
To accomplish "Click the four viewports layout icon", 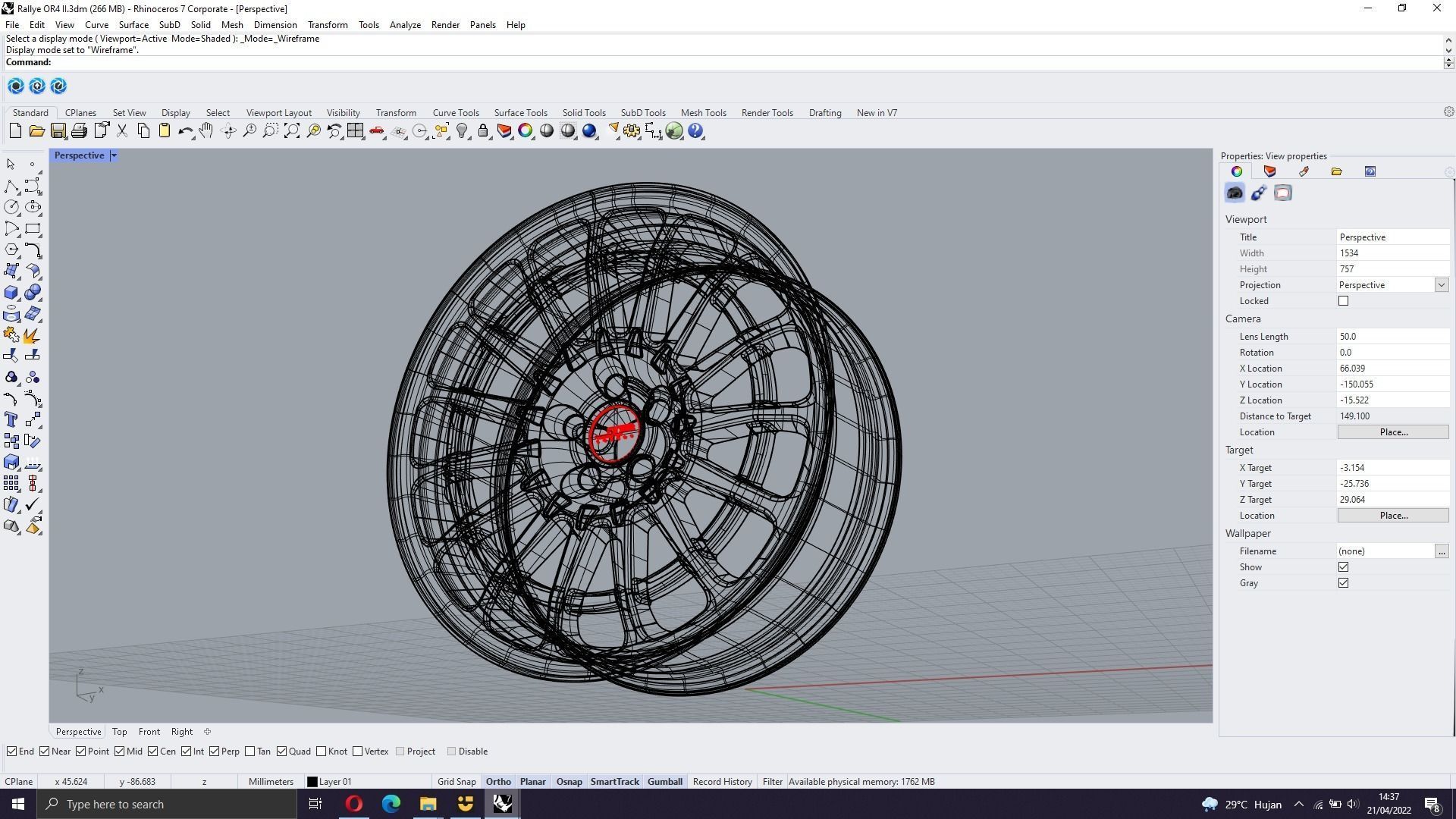I will click(355, 131).
